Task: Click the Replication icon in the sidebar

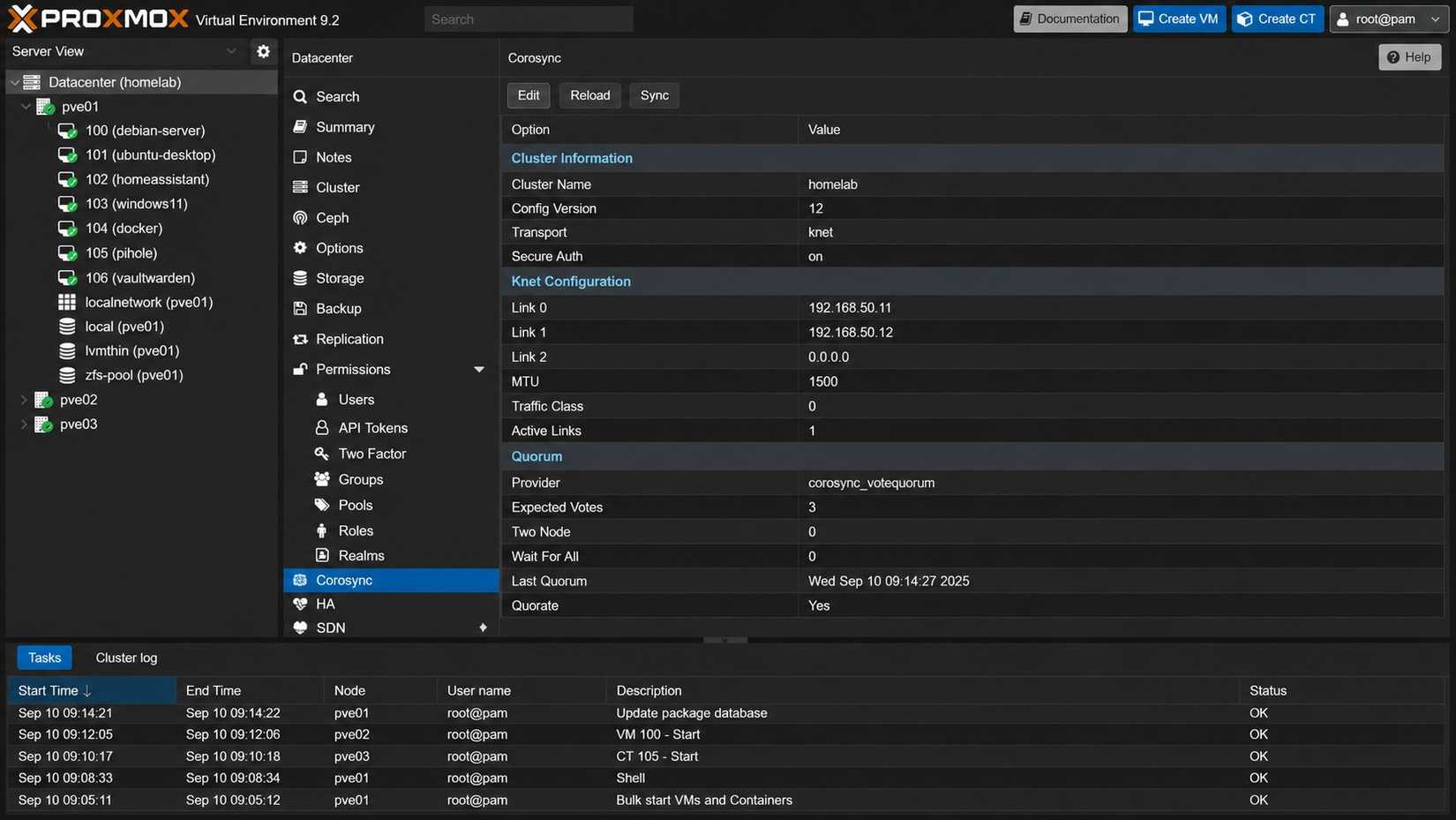Action: [x=300, y=339]
